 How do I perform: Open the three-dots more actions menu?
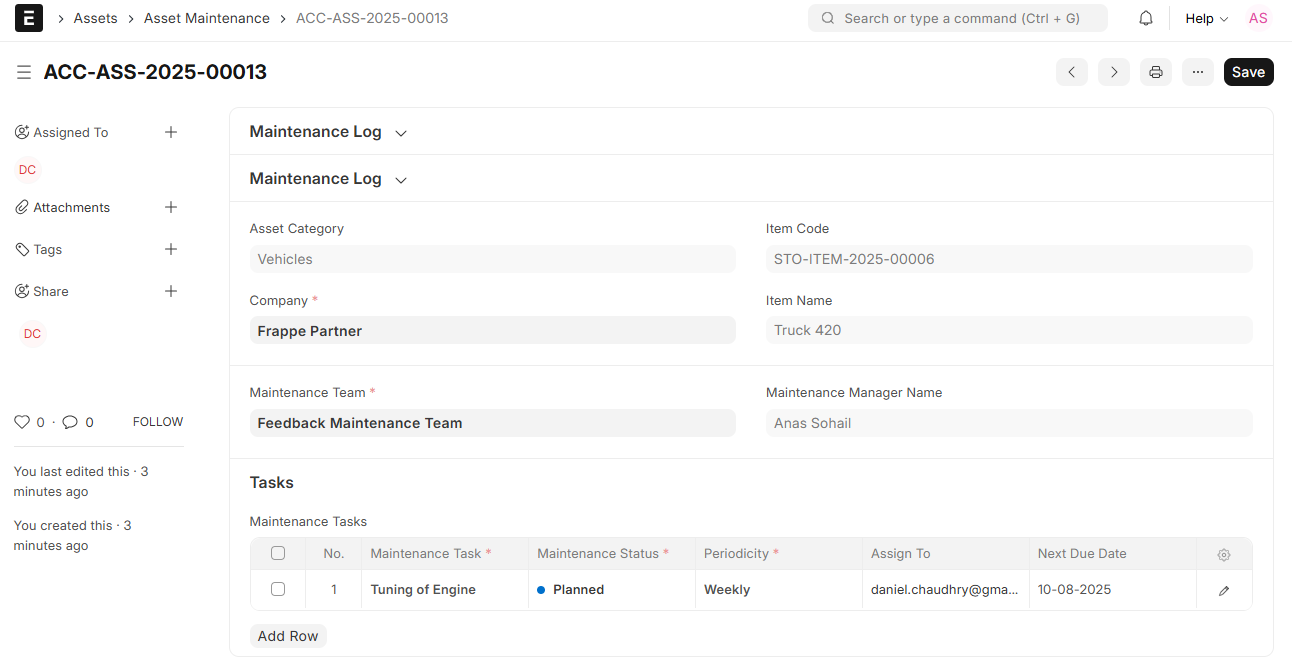[1198, 72]
